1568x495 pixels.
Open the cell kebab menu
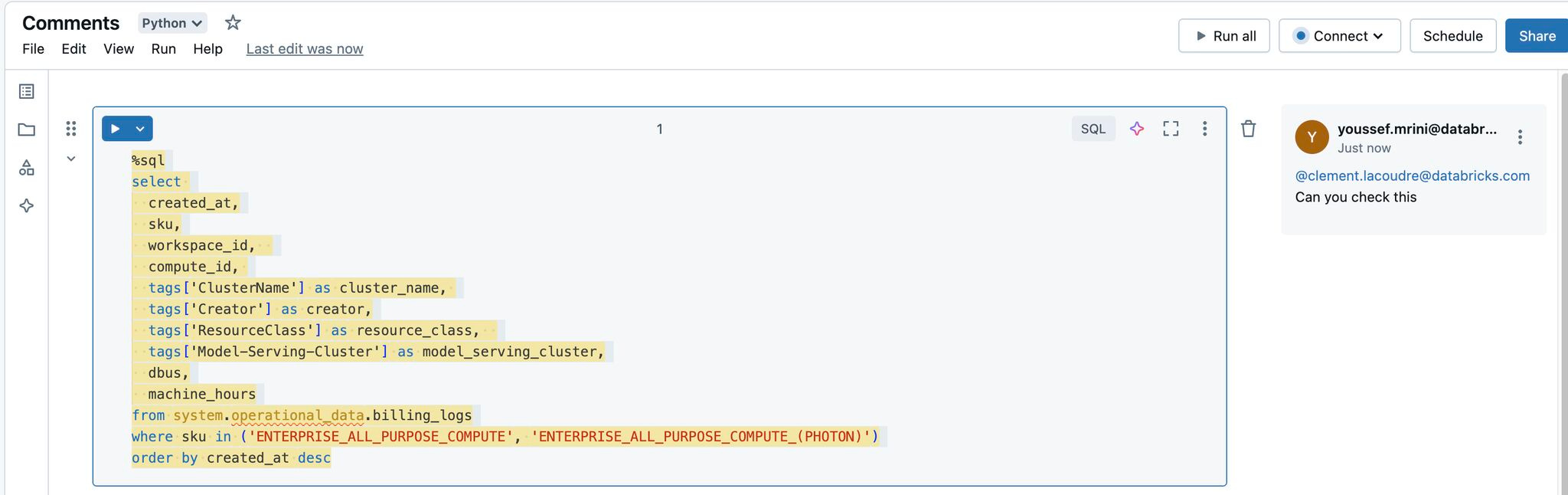1204,129
